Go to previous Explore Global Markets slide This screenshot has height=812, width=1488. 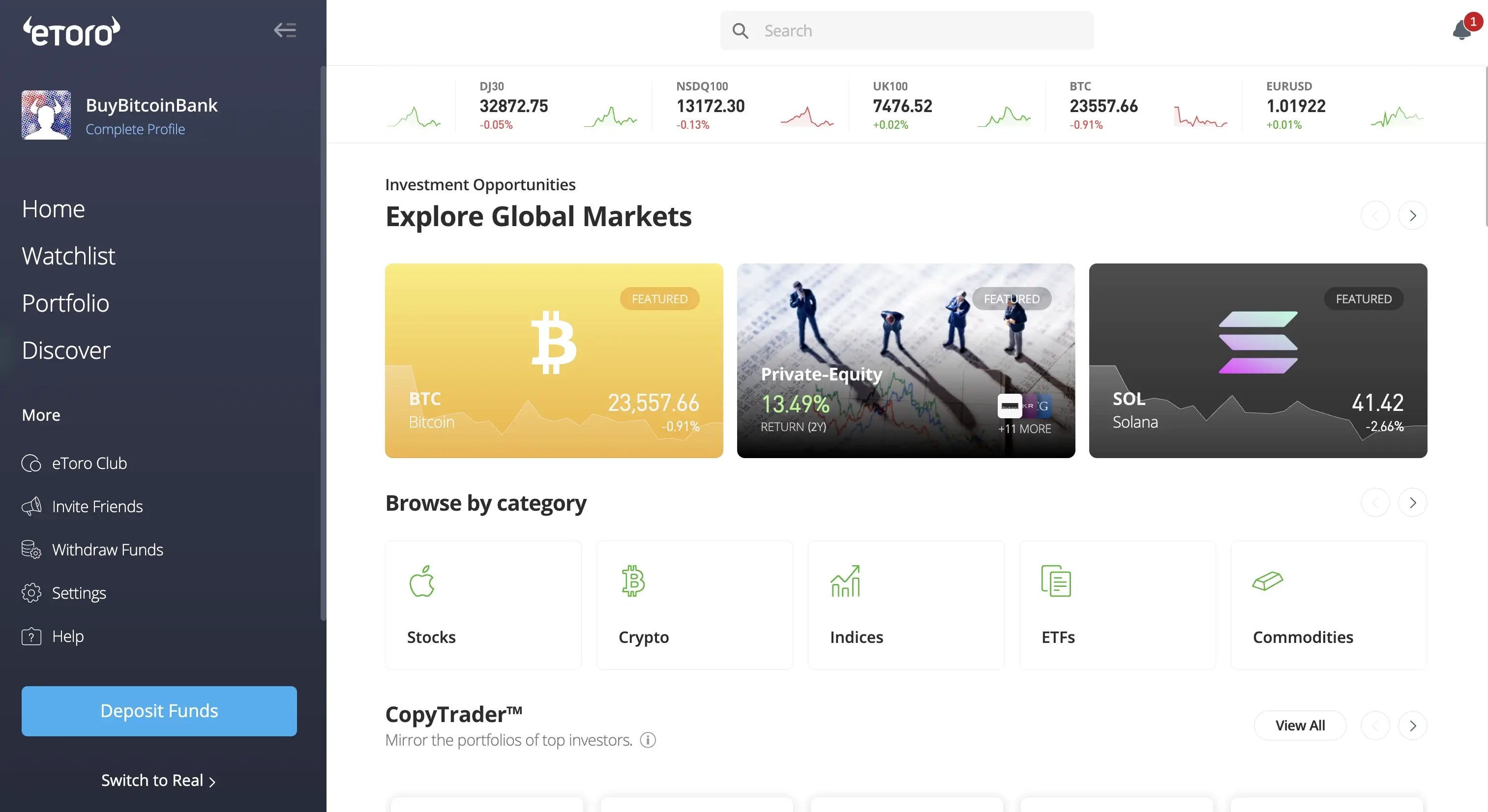1375,215
